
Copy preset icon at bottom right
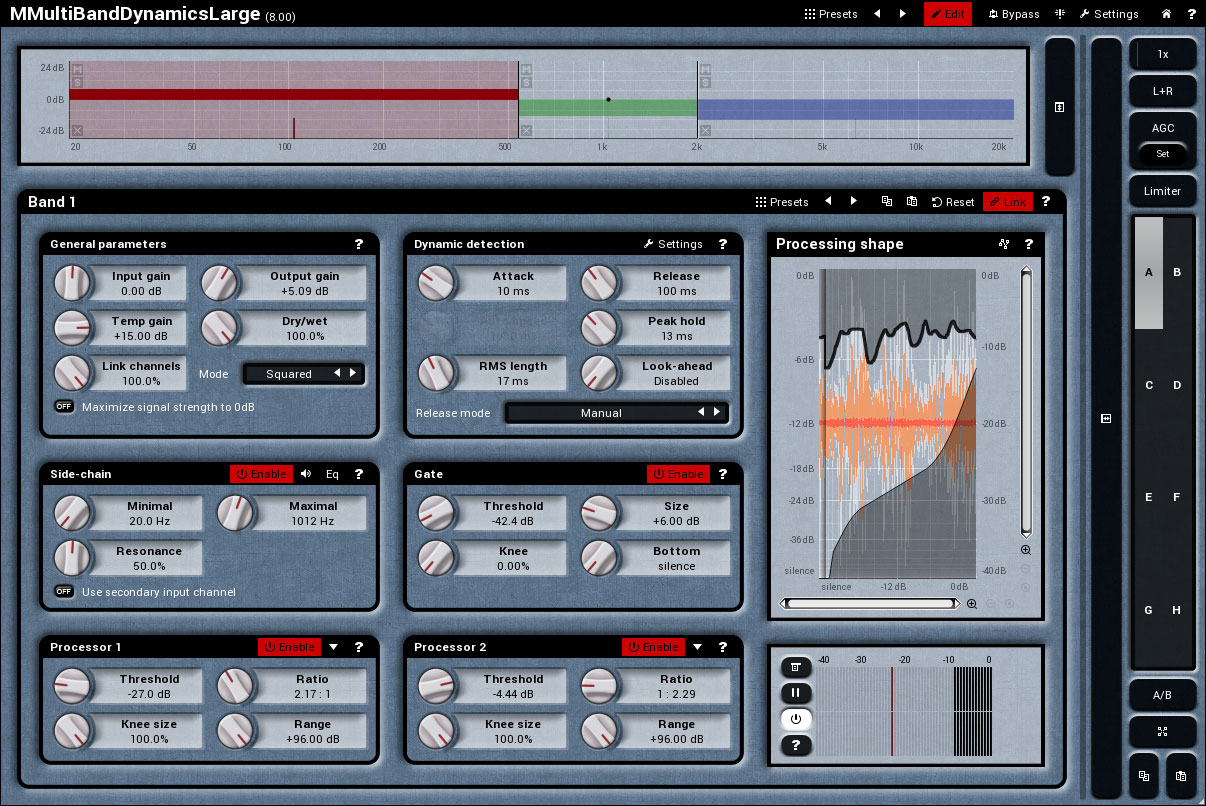(x=1144, y=776)
